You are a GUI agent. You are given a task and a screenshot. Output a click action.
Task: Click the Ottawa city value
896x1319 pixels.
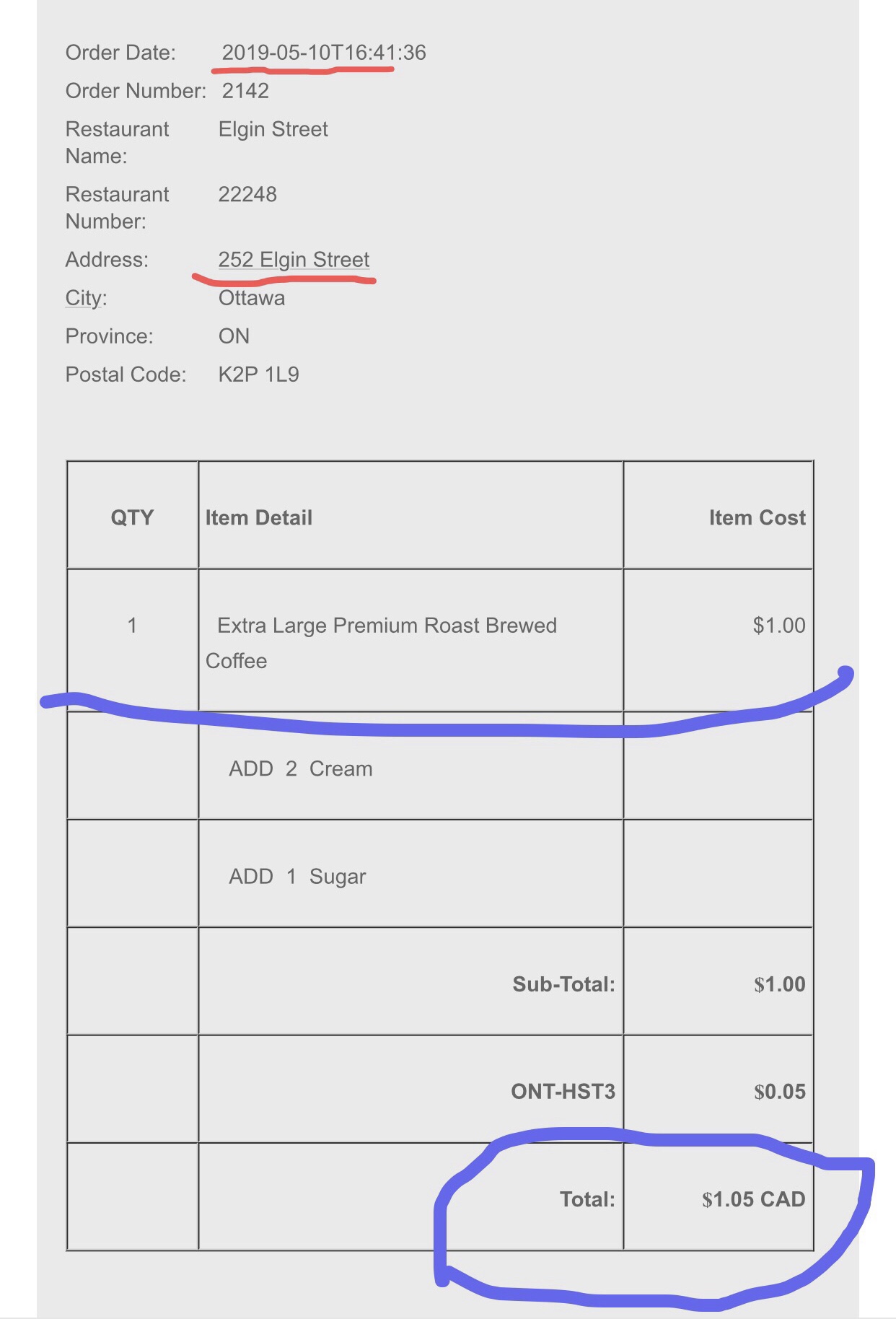252,297
